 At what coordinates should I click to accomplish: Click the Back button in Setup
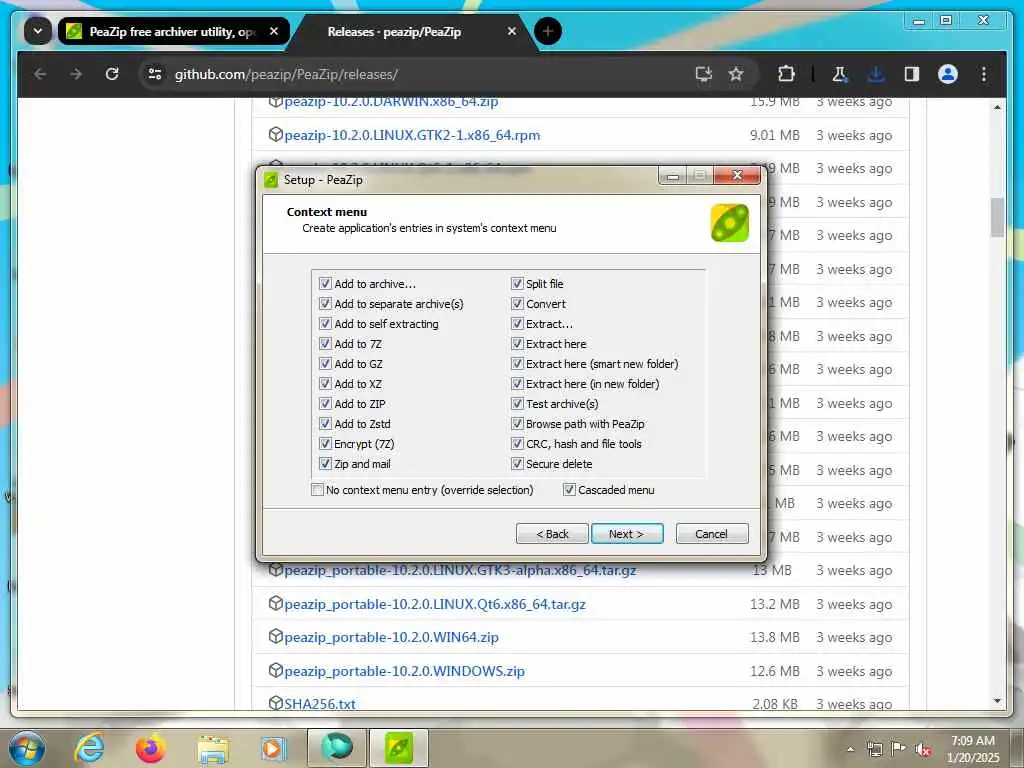pos(552,534)
